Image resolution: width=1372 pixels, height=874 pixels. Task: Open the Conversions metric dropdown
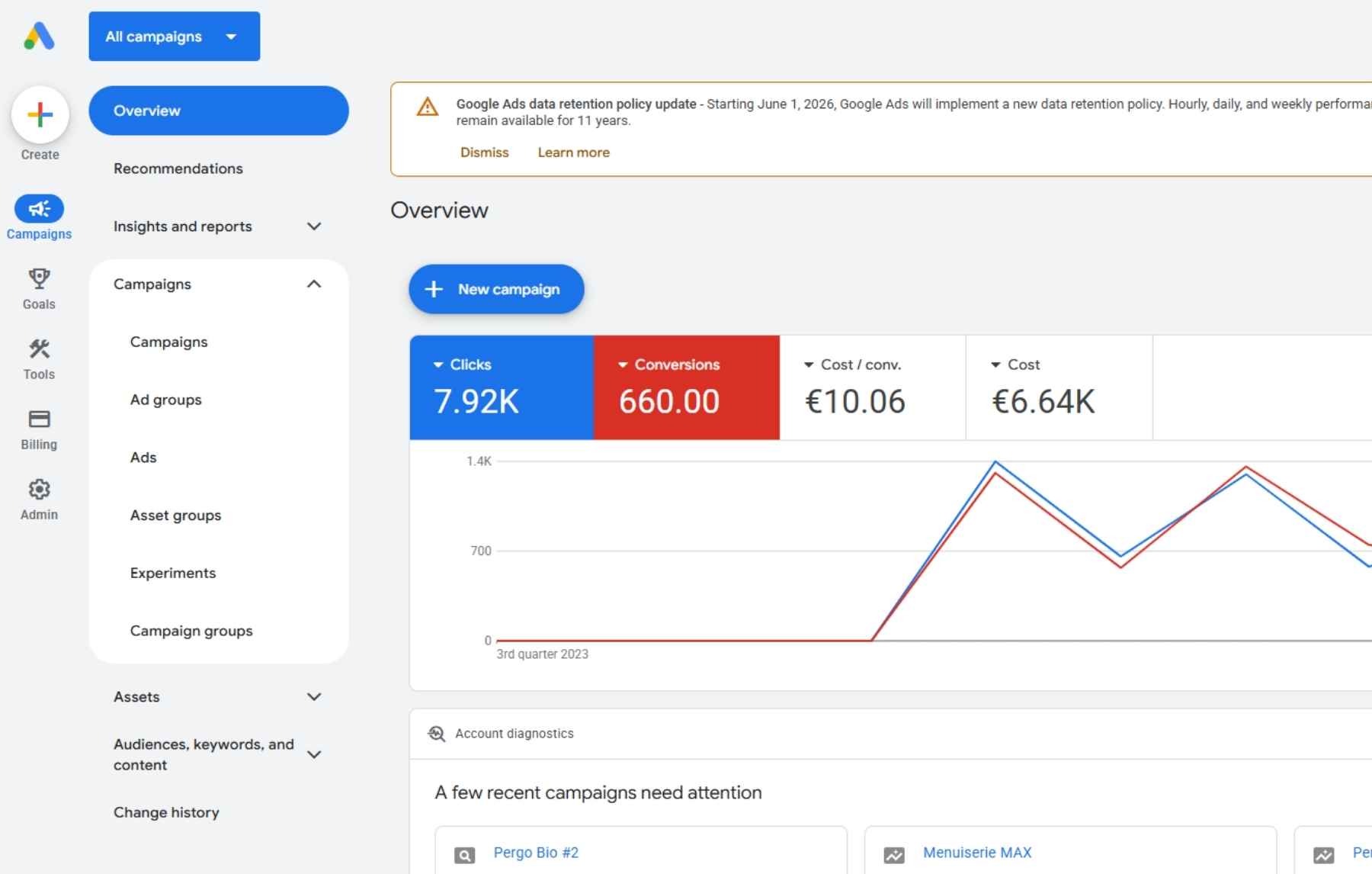point(668,365)
